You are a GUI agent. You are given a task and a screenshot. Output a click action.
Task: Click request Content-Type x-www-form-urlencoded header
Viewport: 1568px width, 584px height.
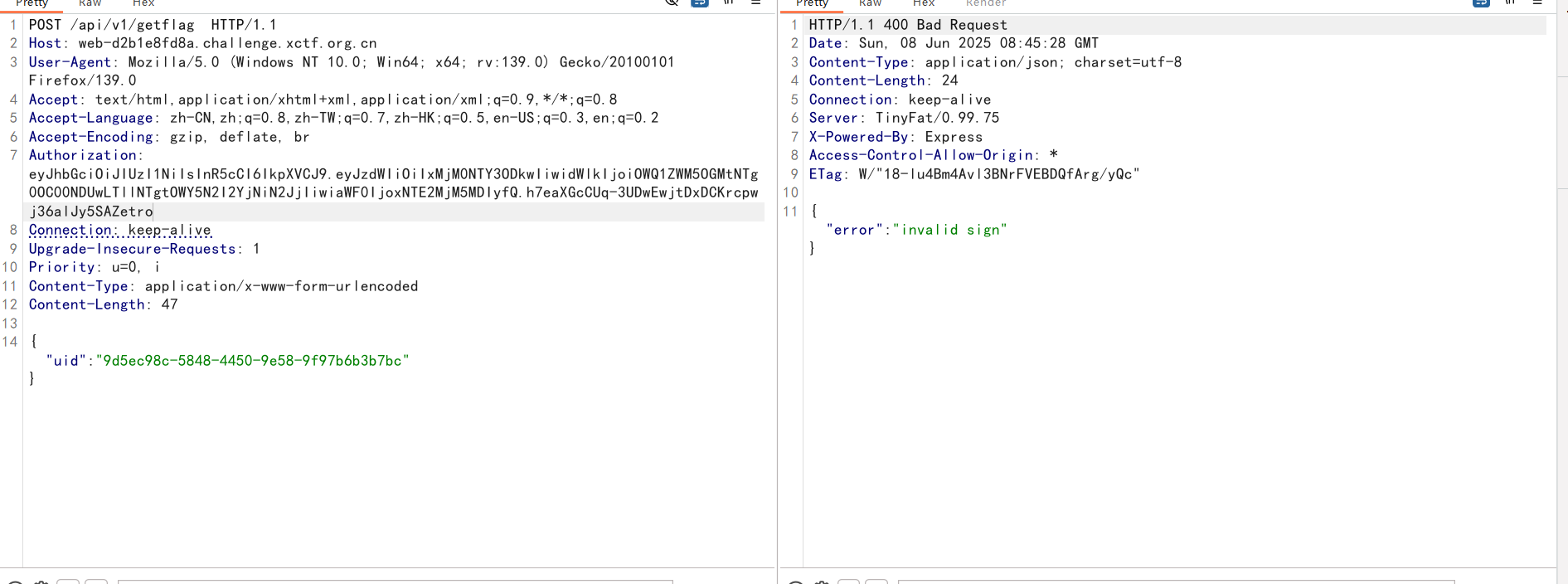coord(223,286)
